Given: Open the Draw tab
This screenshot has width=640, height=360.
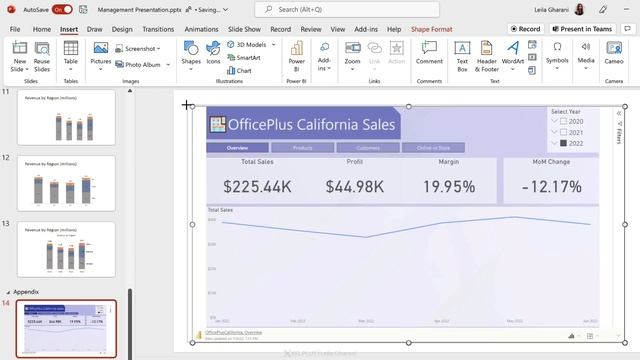Looking at the screenshot, I should (x=95, y=29).
